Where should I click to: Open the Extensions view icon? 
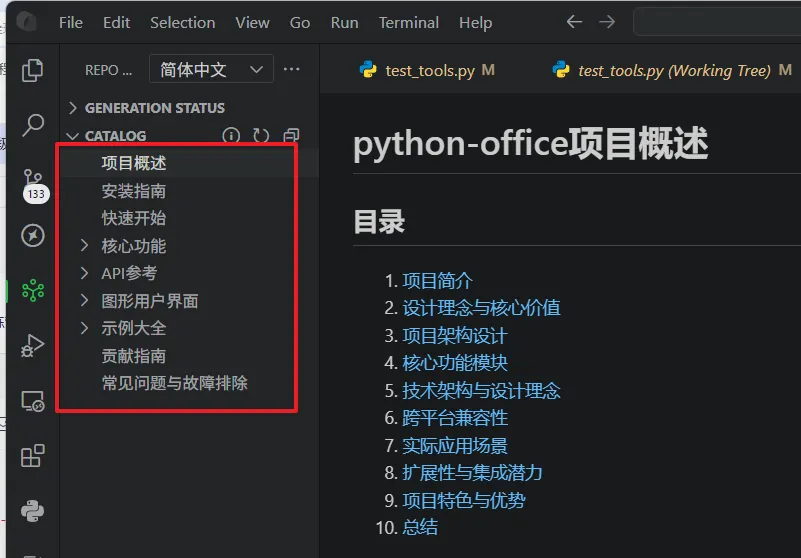(33, 456)
